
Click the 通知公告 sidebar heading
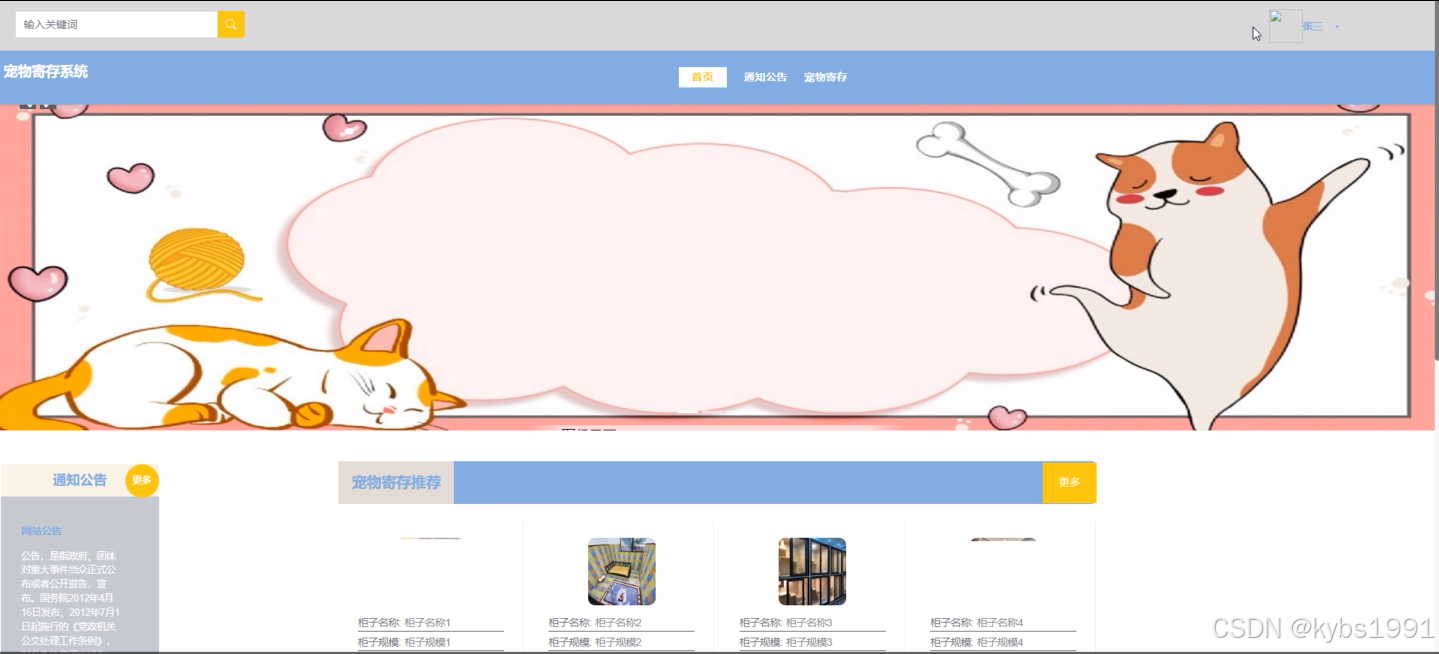[x=79, y=480]
